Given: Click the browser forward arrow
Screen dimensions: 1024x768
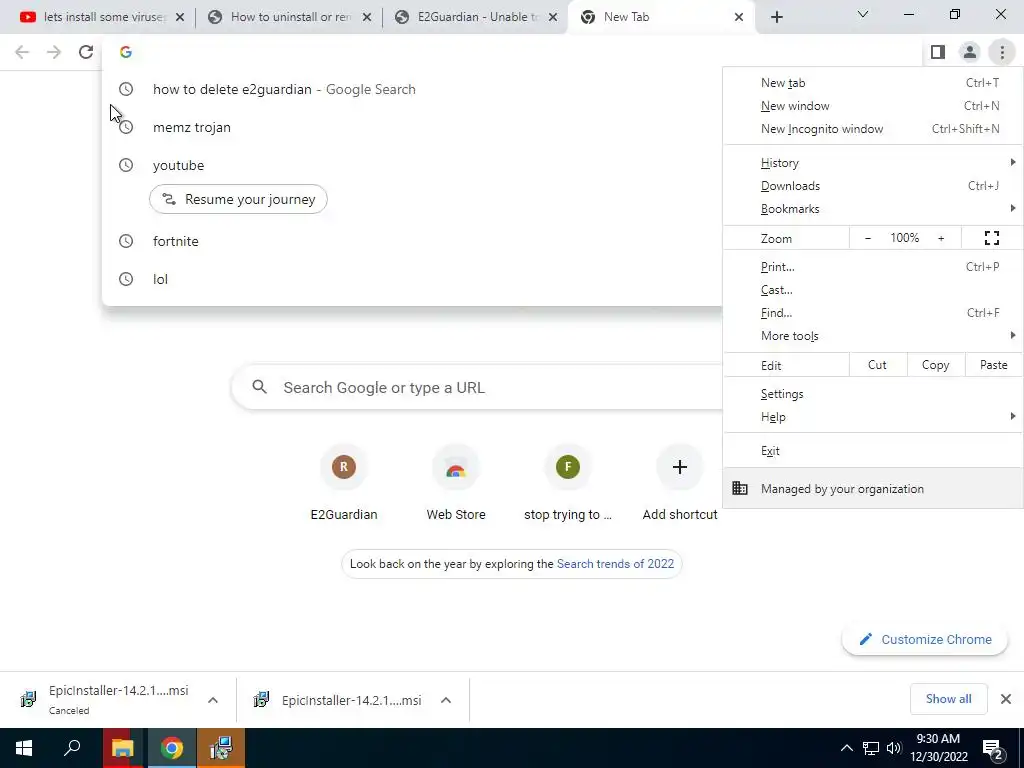Looking at the screenshot, I should click(x=54, y=52).
